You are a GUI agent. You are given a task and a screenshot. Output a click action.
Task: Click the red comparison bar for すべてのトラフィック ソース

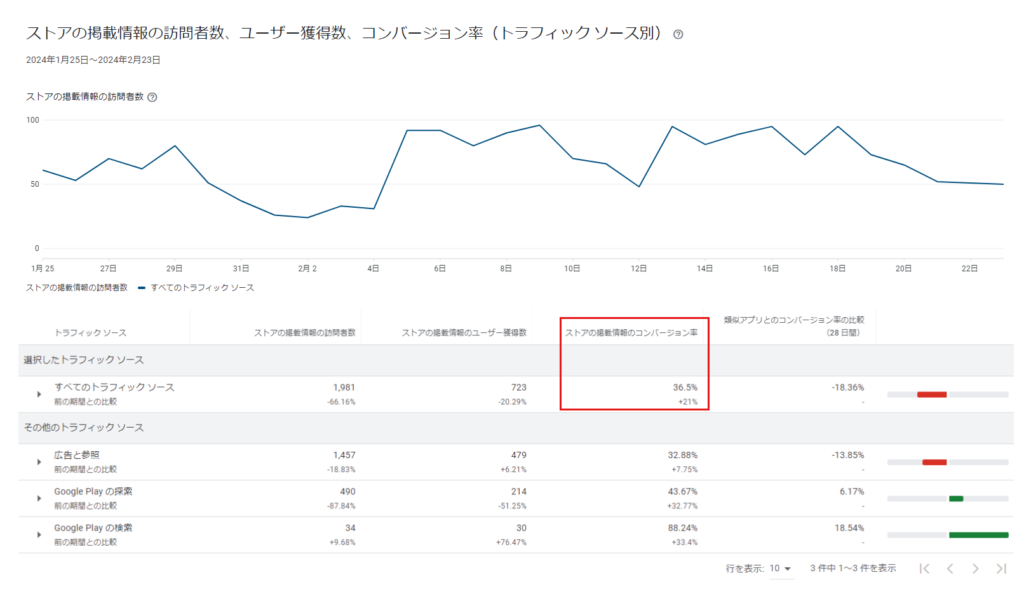pos(932,394)
